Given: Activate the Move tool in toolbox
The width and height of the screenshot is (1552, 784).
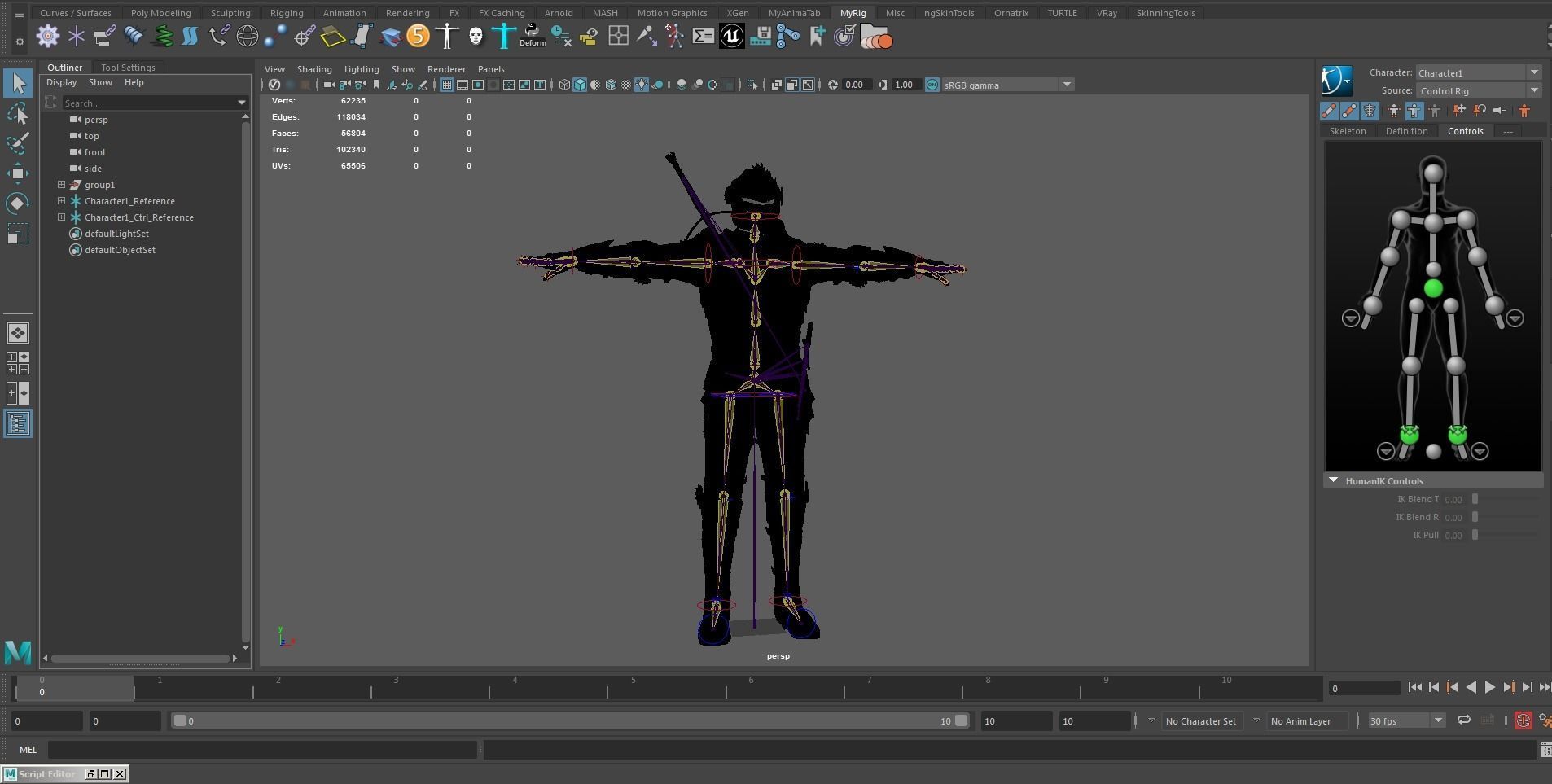Looking at the screenshot, I should [x=18, y=173].
